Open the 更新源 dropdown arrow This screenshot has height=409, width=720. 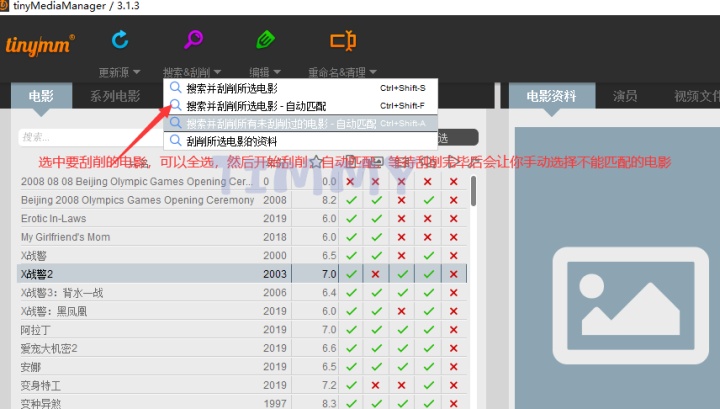pyautogui.click(x=136, y=72)
